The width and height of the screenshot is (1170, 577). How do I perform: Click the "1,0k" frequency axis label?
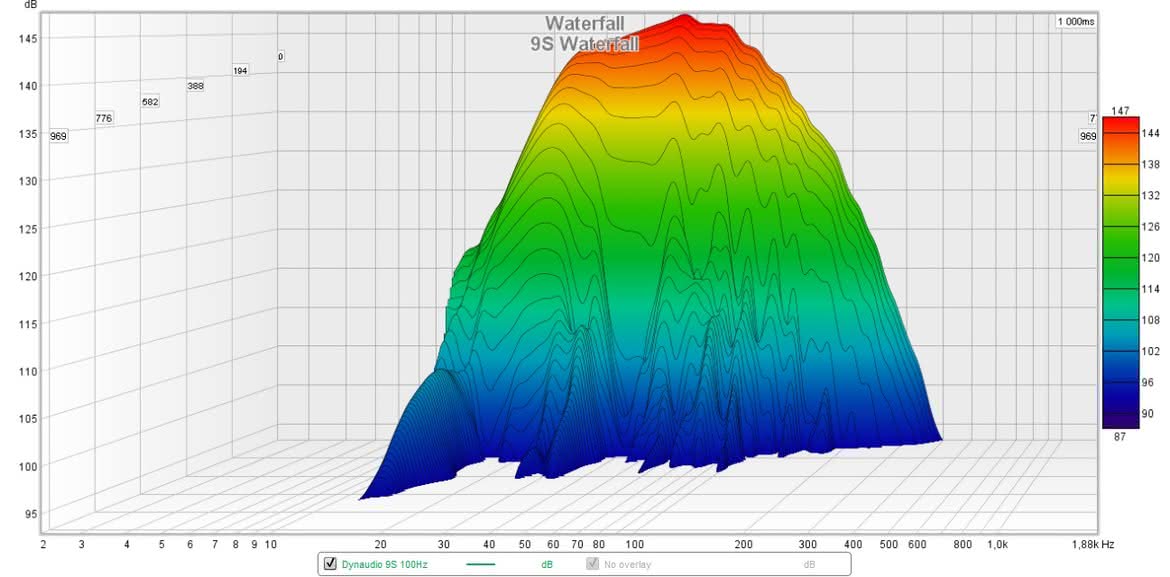[998, 545]
